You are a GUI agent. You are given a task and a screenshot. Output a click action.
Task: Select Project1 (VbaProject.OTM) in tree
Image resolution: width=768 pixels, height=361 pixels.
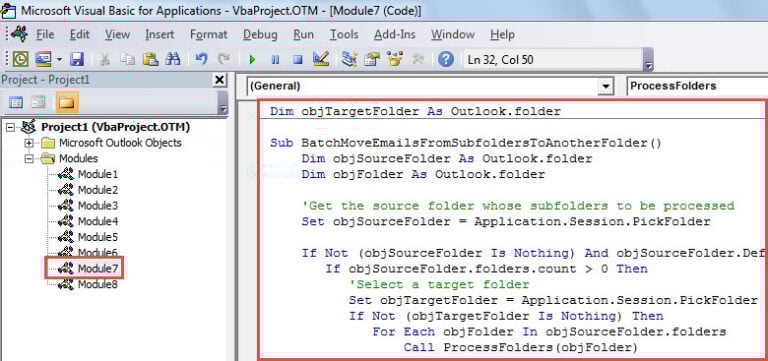(116, 127)
